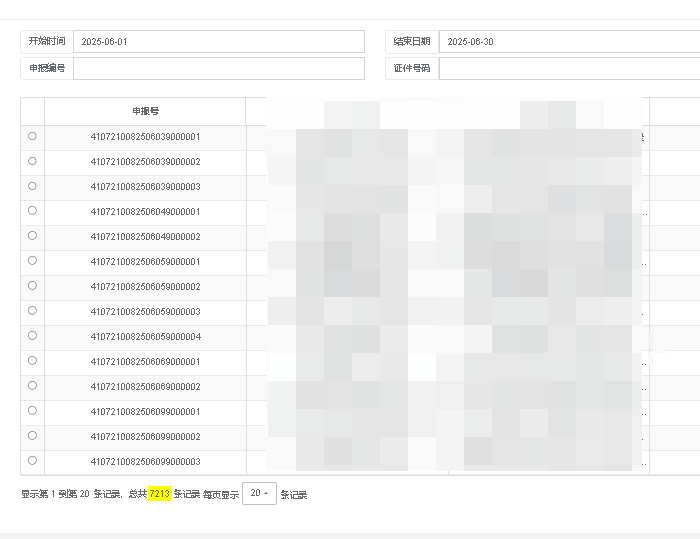The height and width of the screenshot is (539, 700).
Task: Click the highlighted total count 7213
Action: coord(160,494)
